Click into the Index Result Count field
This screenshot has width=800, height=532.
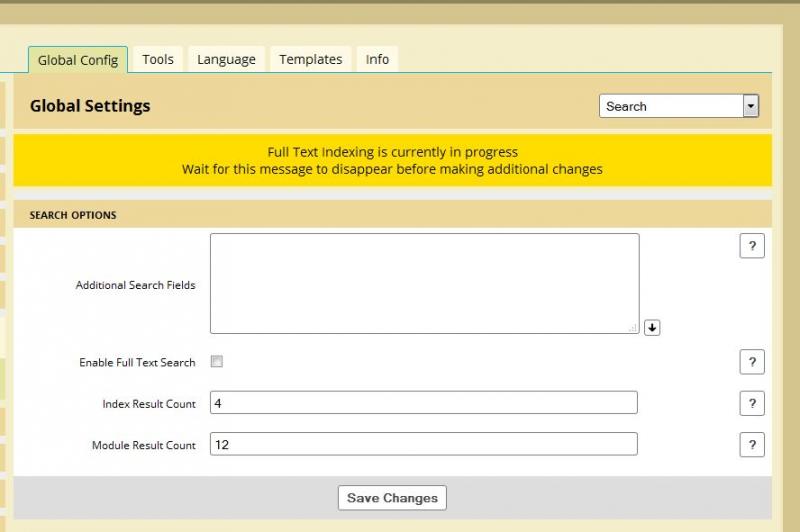[x=424, y=403]
